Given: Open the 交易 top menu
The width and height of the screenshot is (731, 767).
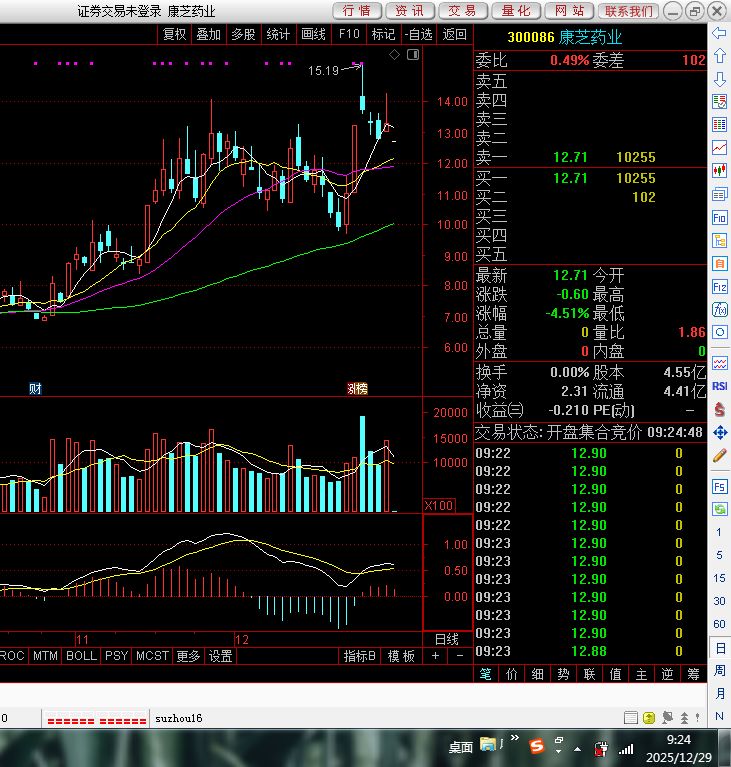Looking at the screenshot, I should 463,11.
